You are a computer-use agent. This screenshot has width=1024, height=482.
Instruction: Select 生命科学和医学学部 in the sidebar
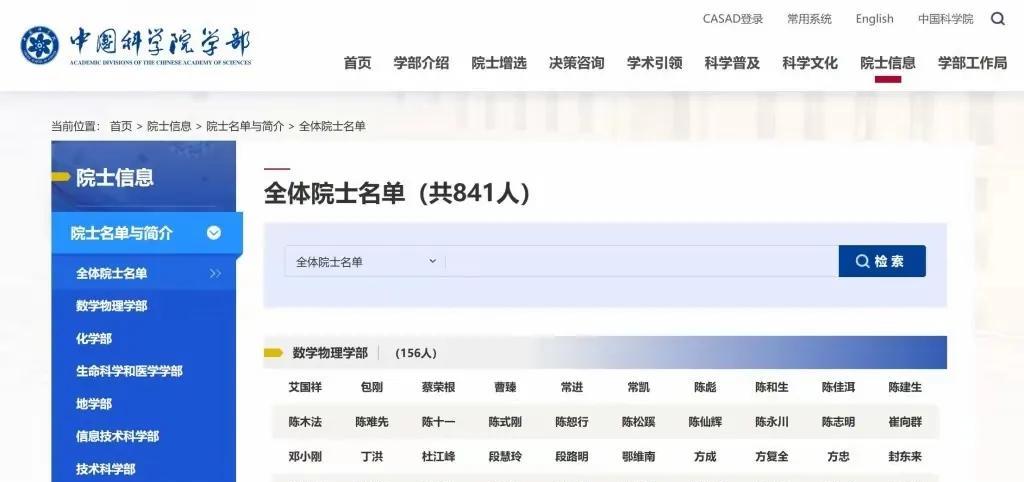click(129, 371)
